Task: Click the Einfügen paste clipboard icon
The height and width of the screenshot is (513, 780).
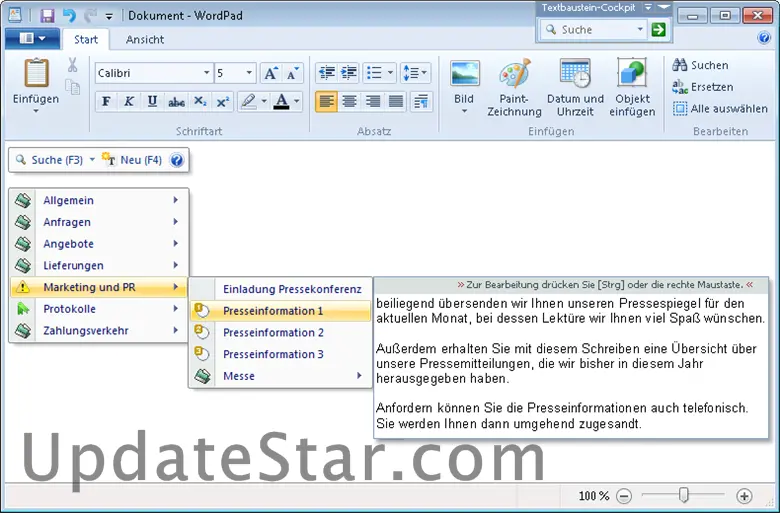Action: (x=36, y=74)
